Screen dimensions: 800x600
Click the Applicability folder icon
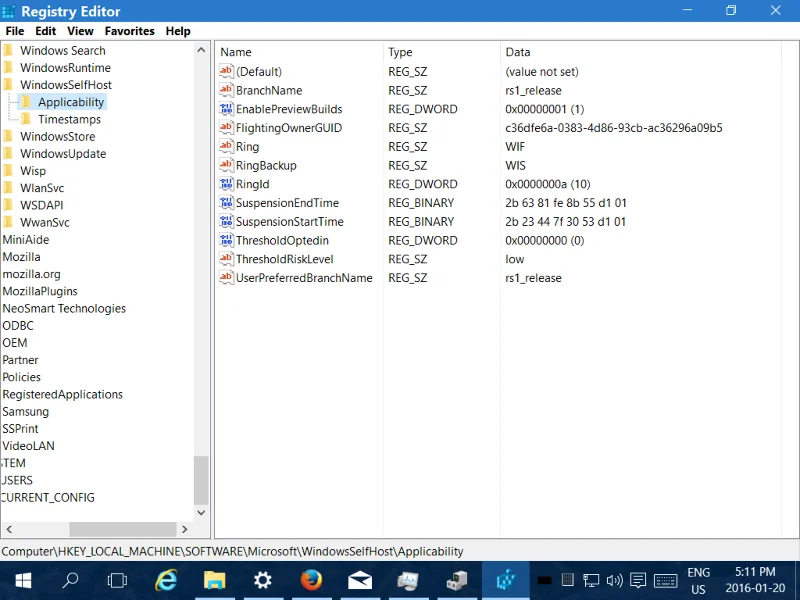pyautogui.click(x=27, y=102)
